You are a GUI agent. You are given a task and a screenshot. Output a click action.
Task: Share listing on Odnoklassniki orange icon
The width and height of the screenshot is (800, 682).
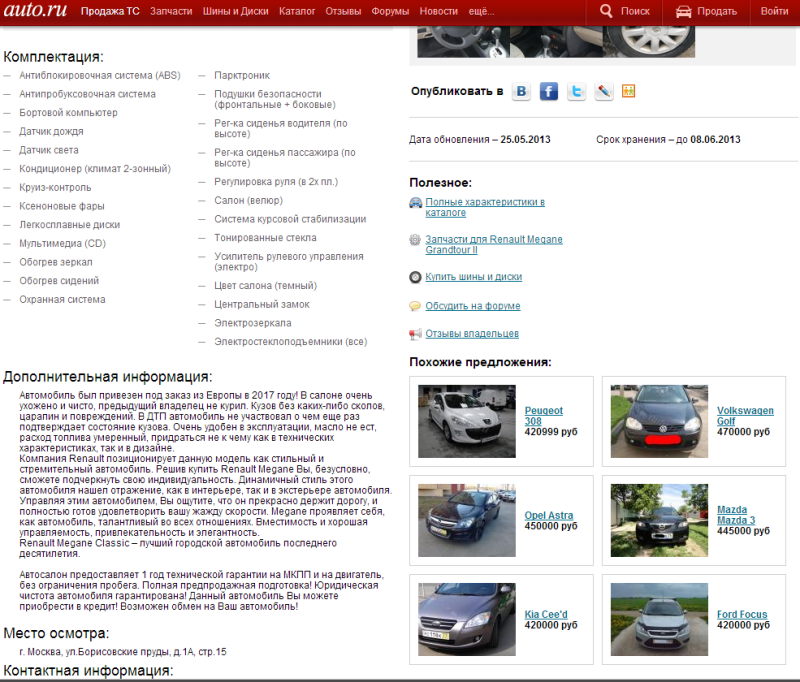coord(629,91)
